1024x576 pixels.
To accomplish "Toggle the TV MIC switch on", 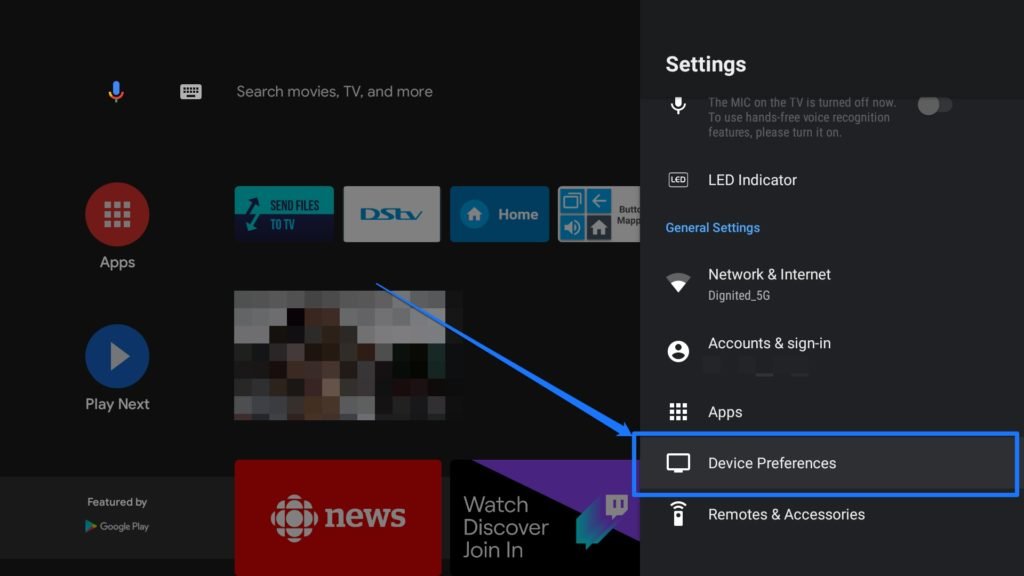I will tap(935, 105).
